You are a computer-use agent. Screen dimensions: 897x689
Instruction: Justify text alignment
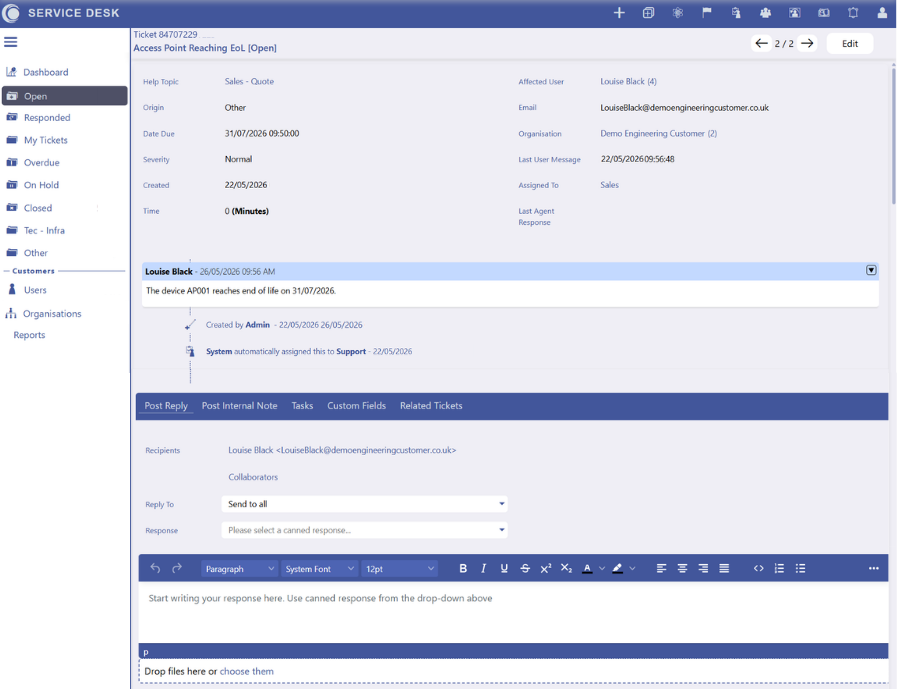[x=724, y=568]
